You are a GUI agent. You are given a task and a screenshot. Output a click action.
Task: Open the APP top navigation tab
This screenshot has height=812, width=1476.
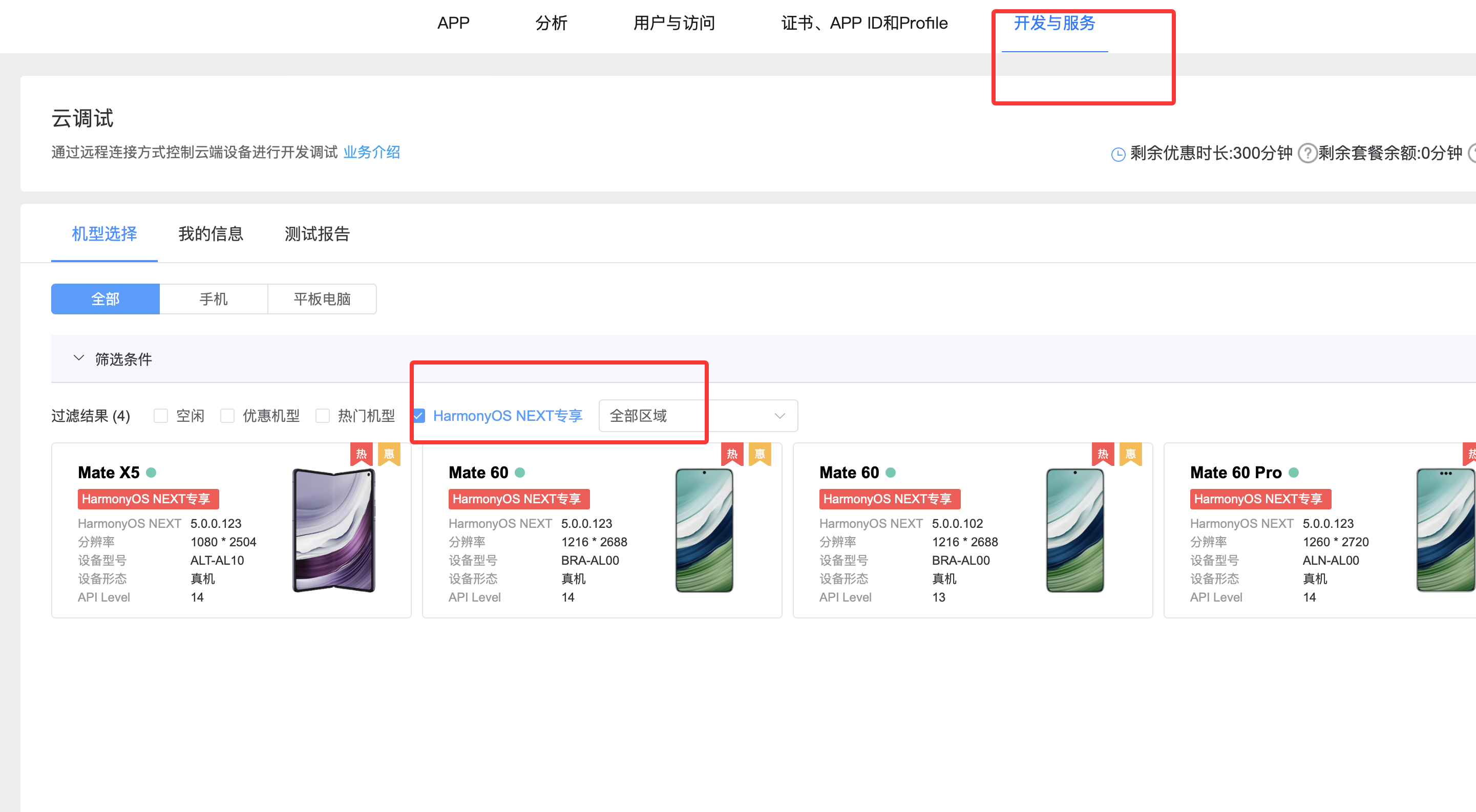453,23
